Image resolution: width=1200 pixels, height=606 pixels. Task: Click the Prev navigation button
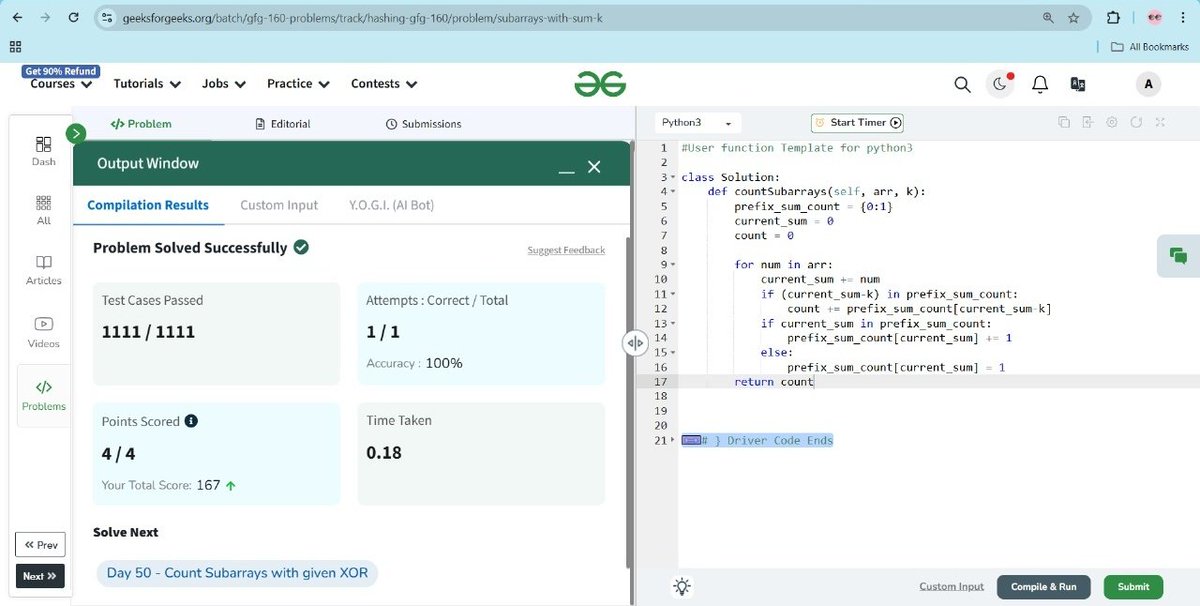click(40, 545)
